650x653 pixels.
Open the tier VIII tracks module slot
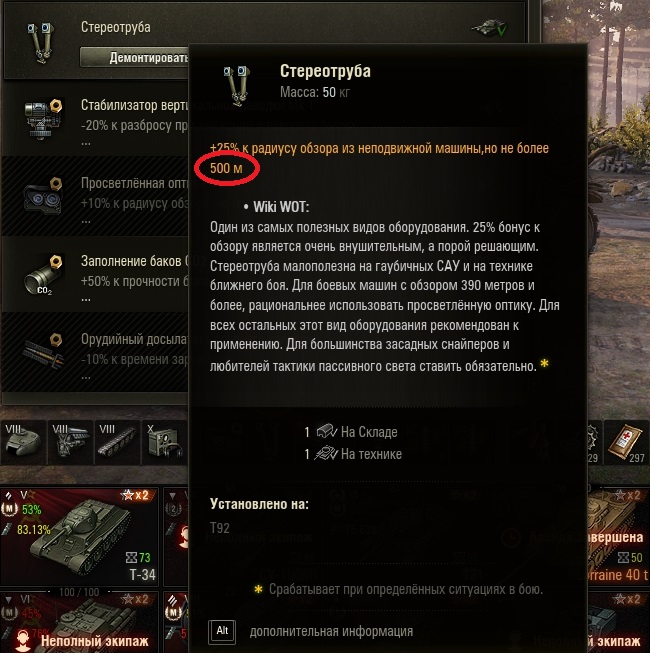[x=117, y=442]
